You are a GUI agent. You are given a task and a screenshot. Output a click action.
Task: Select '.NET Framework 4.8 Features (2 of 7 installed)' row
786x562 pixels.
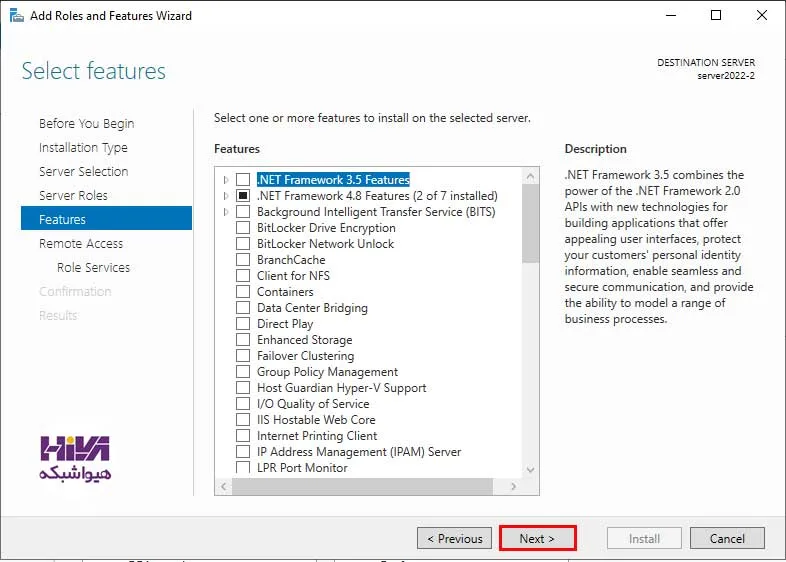pyautogui.click(x=377, y=196)
